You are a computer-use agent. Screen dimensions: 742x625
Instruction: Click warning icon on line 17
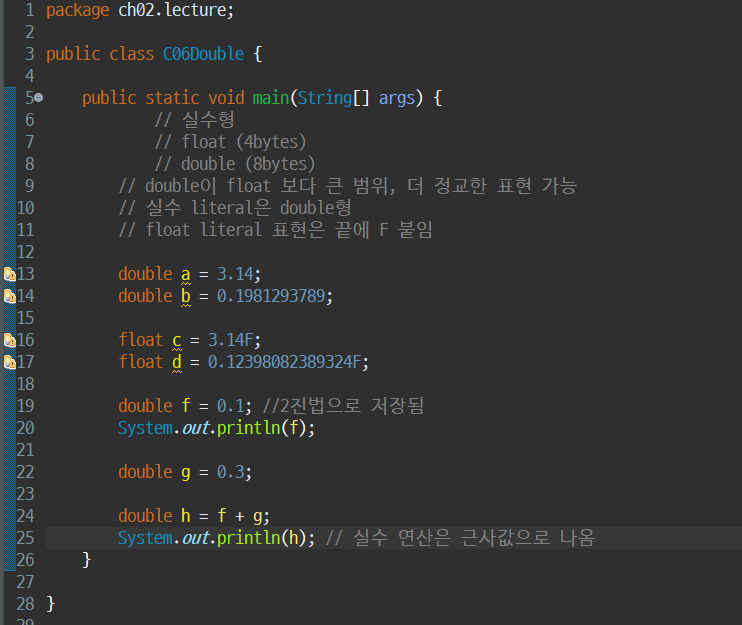(9, 362)
